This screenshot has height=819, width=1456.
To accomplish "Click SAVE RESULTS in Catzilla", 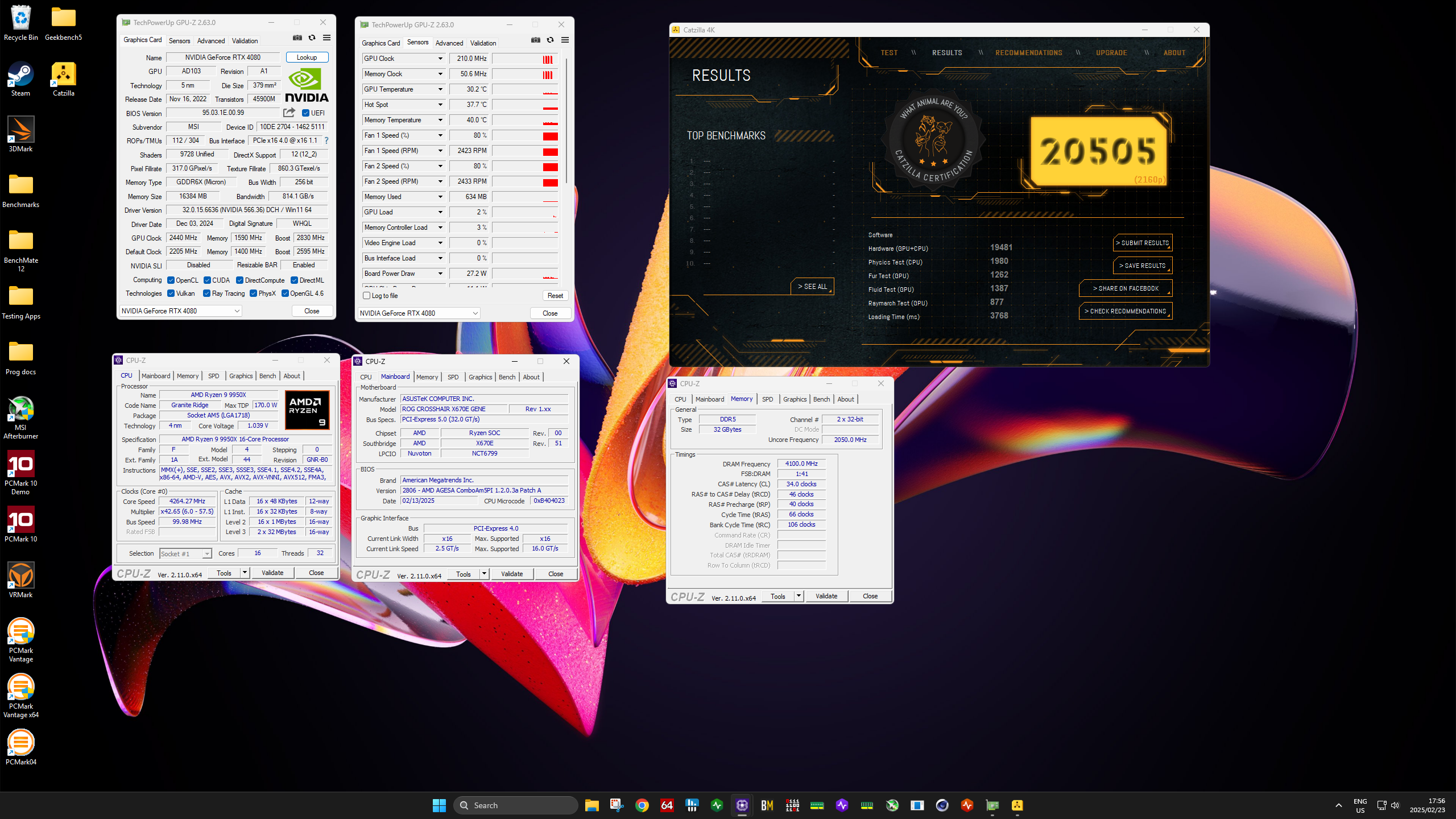I will [x=1142, y=266].
